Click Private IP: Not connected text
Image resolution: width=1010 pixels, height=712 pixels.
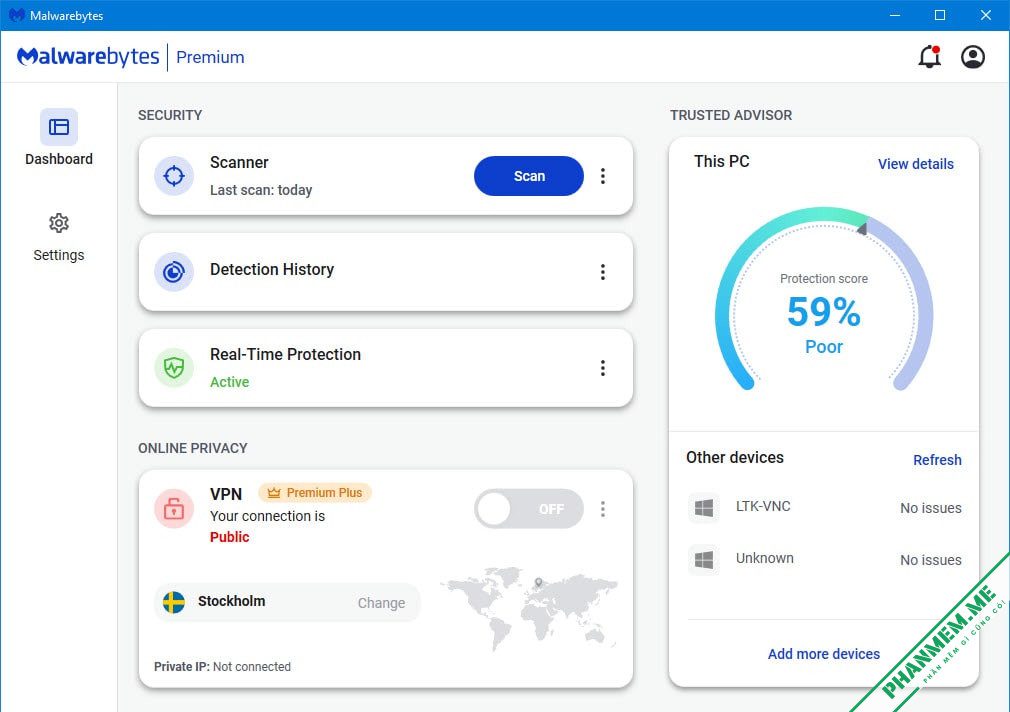tap(222, 667)
